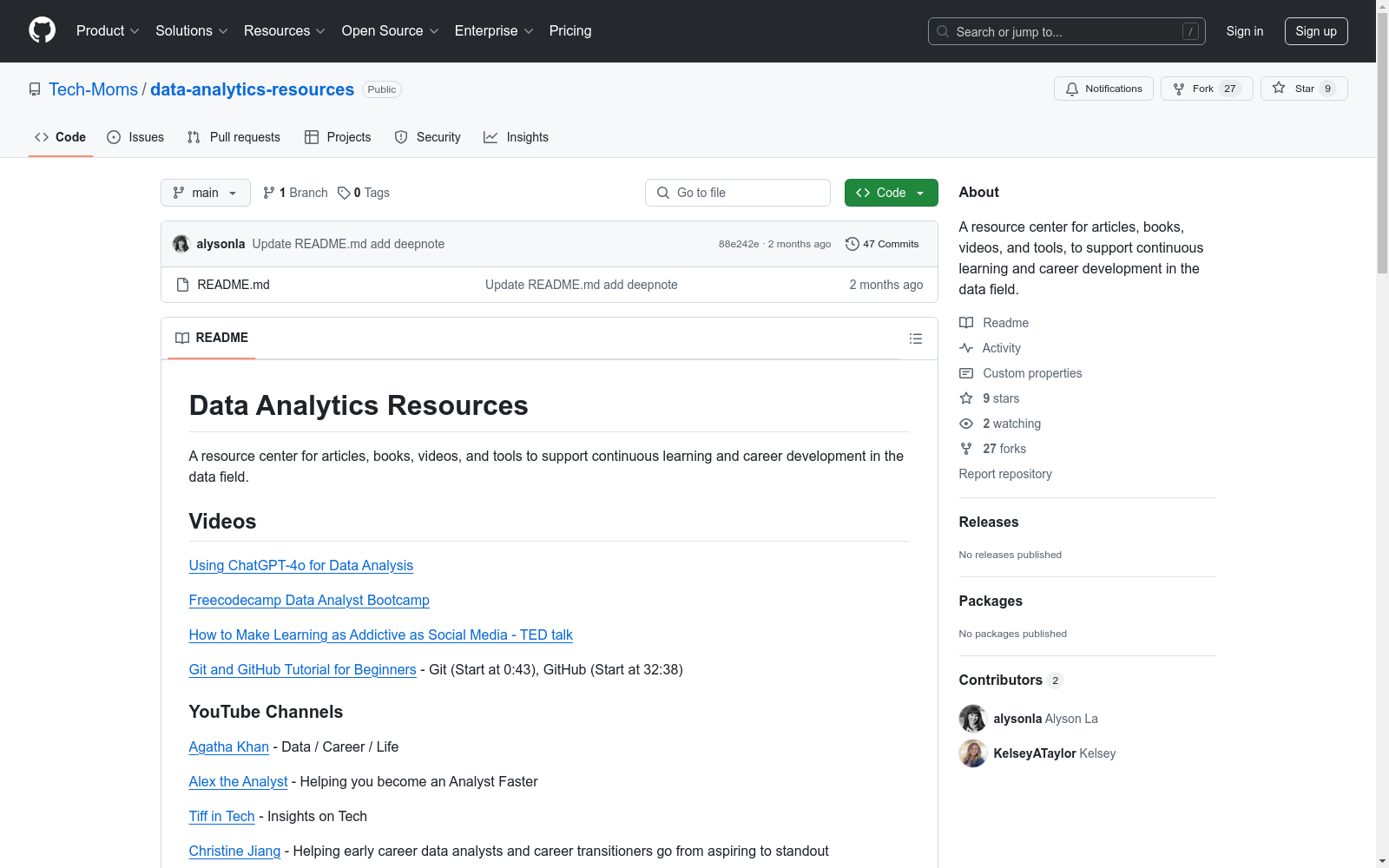1389x868 pixels.
Task: Click the eye icon beside 2 watching
Action: (x=966, y=424)
